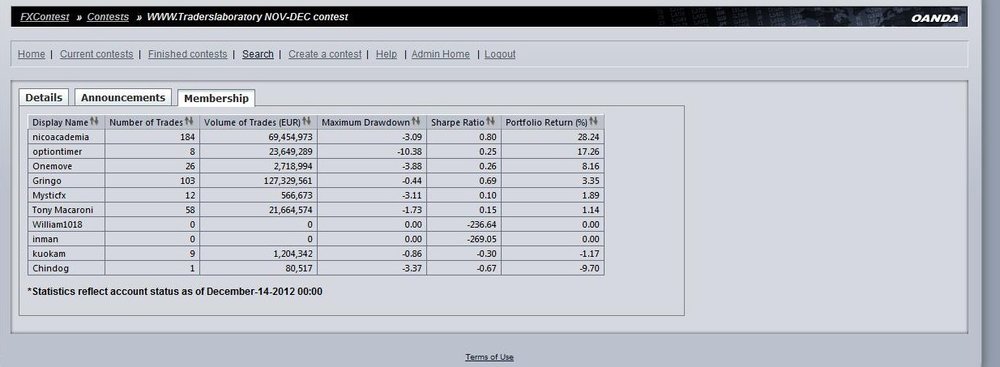Select the Membership tab
Image resolution: width=1000 pixels, height=367 pixels.
click(216, 98)
